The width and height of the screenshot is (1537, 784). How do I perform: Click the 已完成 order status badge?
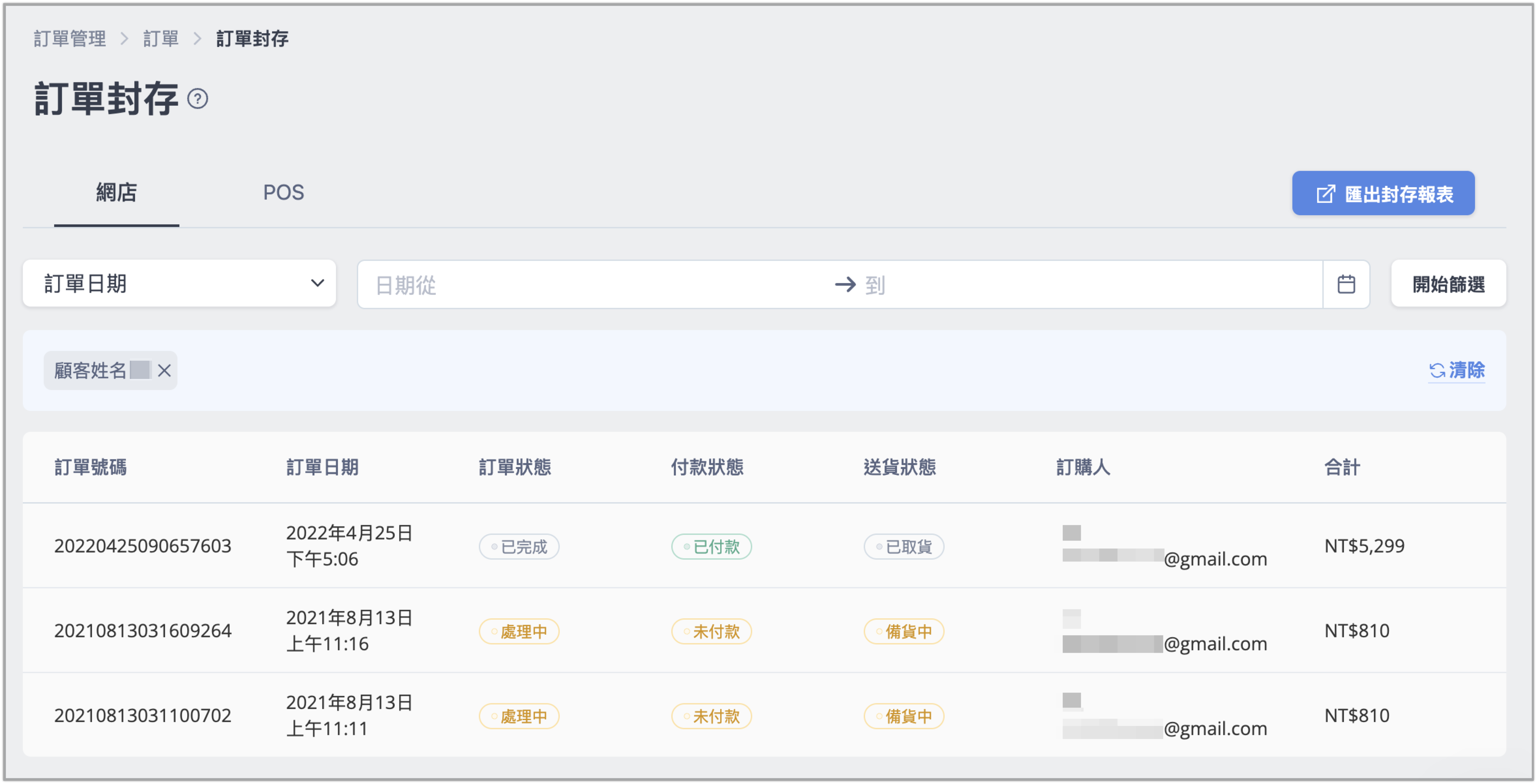[519, 546]
